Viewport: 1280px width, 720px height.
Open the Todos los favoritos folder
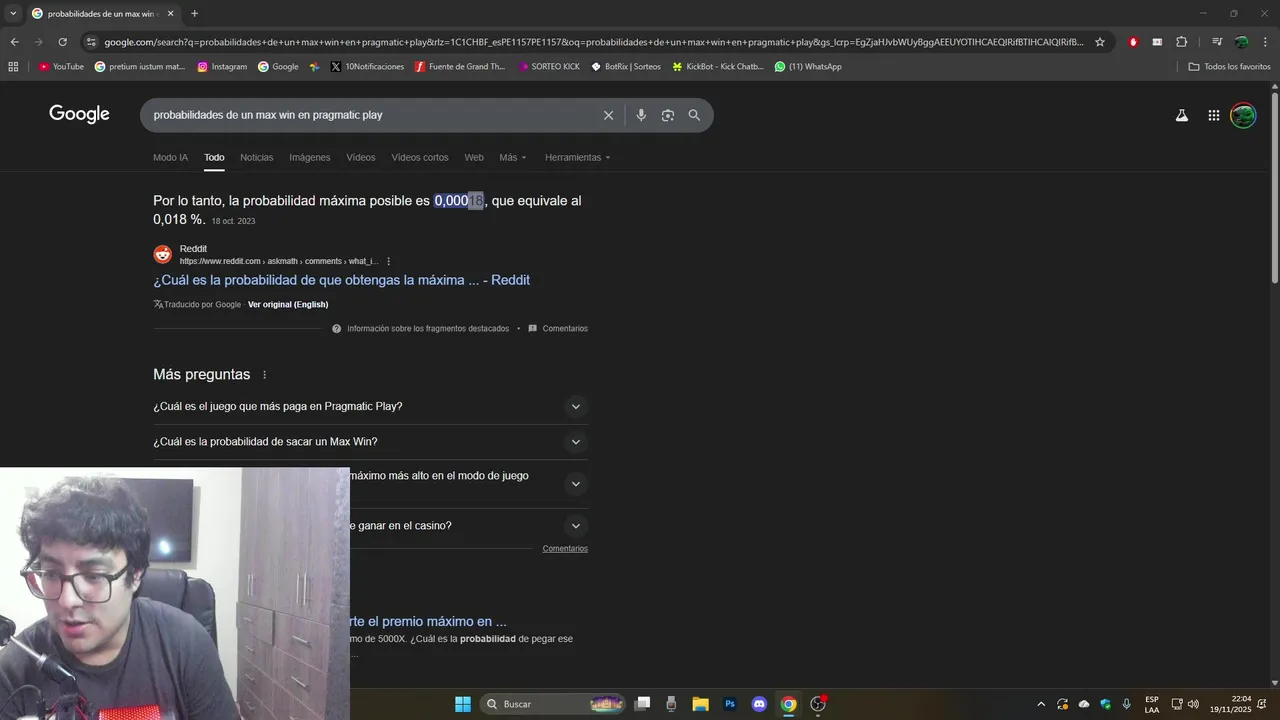[x=1229, y=67]
